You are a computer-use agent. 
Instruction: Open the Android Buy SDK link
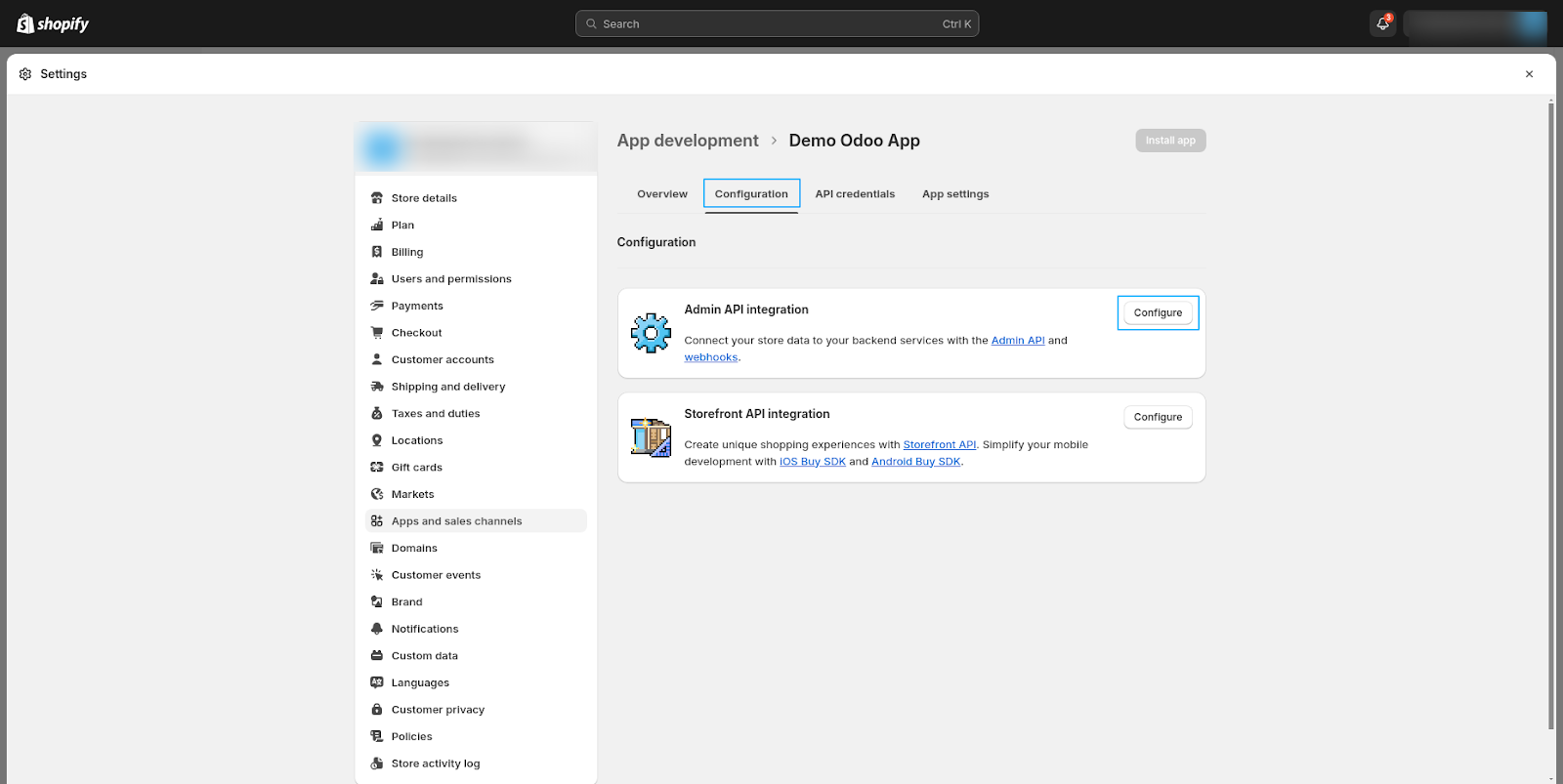click(916, 462)
